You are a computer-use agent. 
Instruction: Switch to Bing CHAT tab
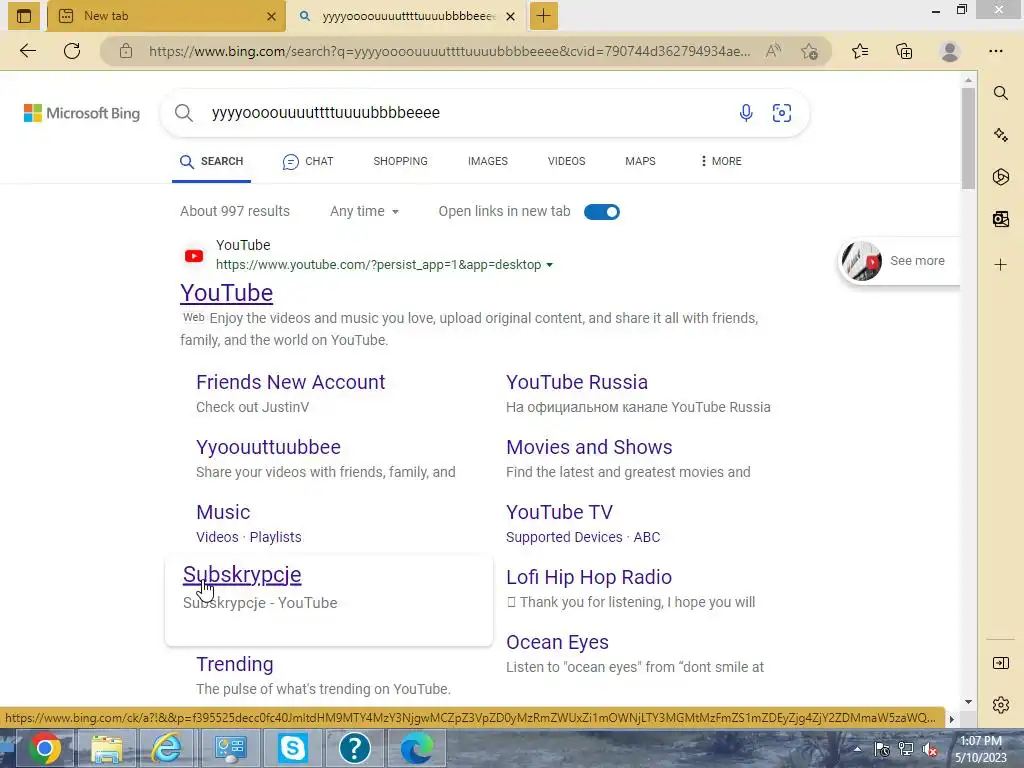coord(308,161)
